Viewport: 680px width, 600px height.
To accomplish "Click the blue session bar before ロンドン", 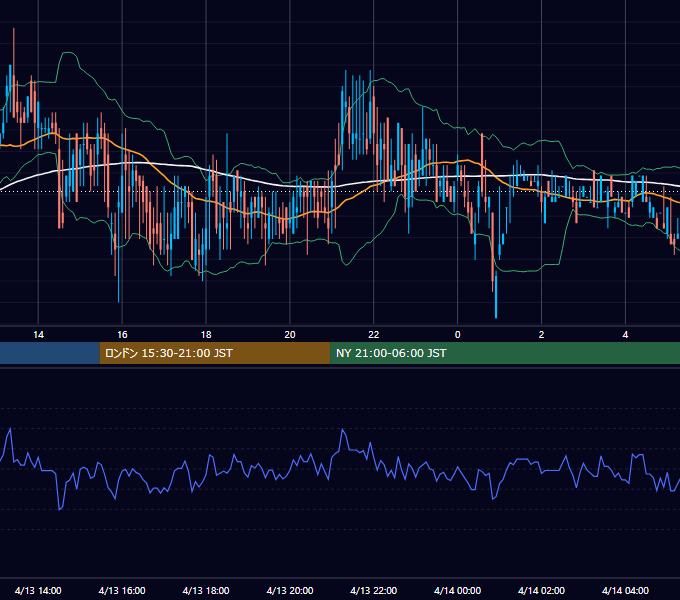I will pyautogui.click(x=50, y=353).
